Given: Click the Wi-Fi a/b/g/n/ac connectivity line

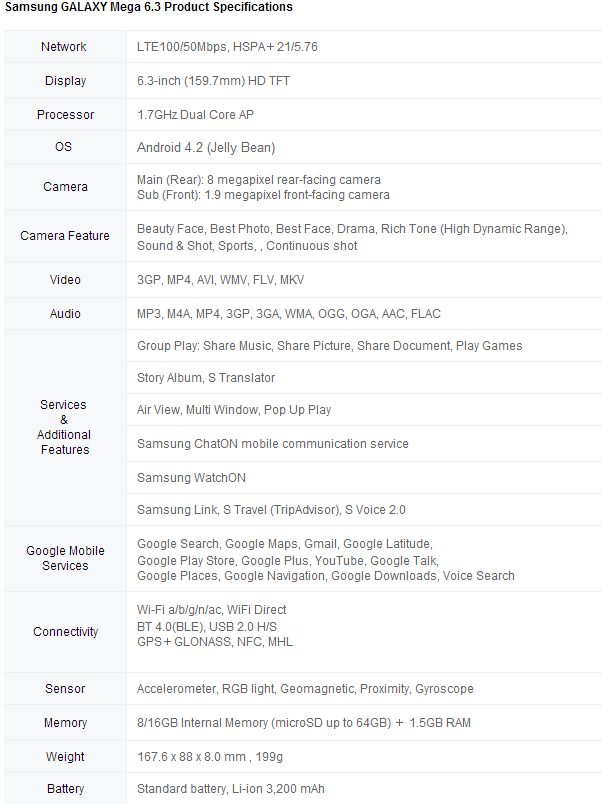Looking at the screenshot, I should [212, 610].
